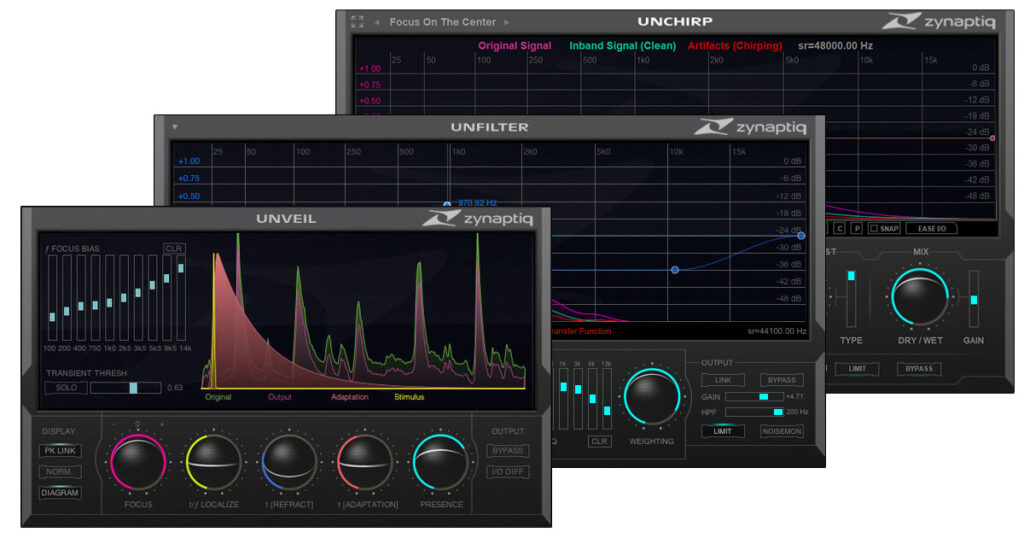Click the 100 focus bias slider in Unveil
This screenshot has width=1024, height=538.
[52, 298]
